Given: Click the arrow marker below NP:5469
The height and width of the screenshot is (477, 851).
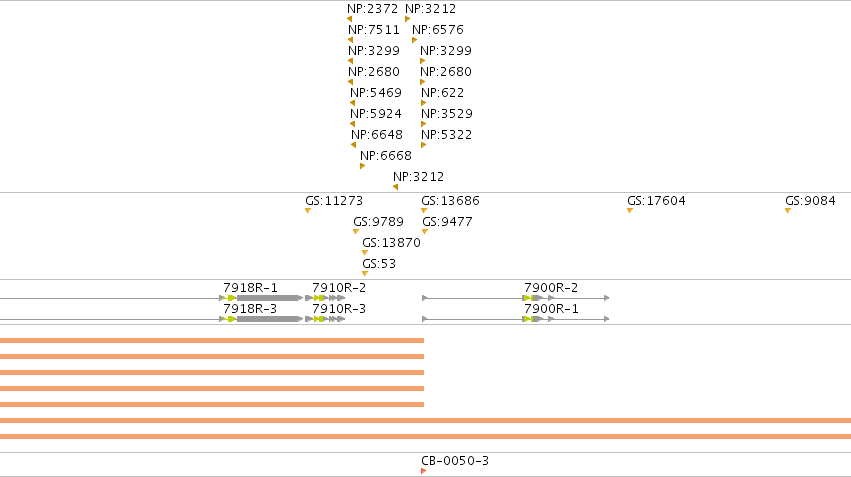Looking at the screenshot, I should click(x=353, y=103).
